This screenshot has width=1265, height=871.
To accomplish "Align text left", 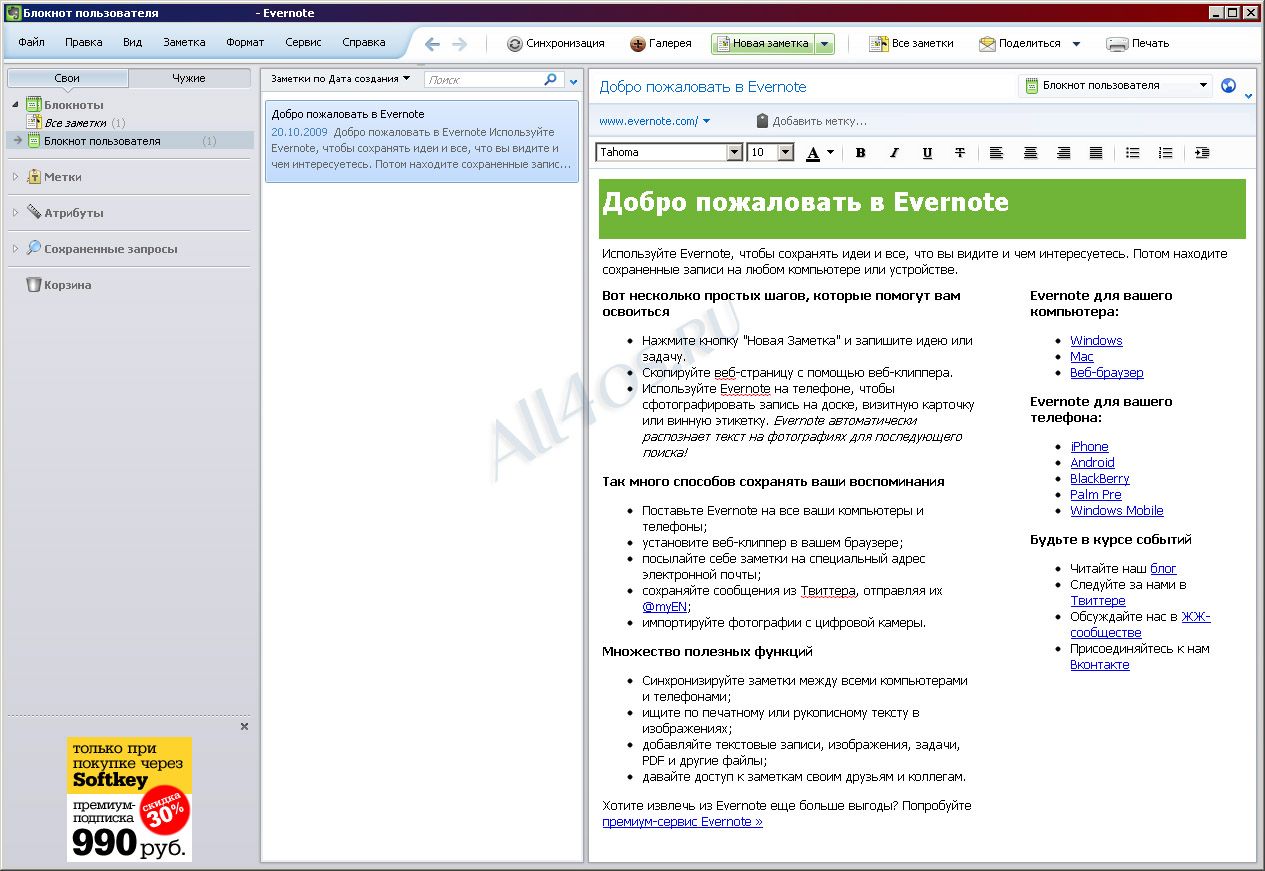I will coord(996,153).
